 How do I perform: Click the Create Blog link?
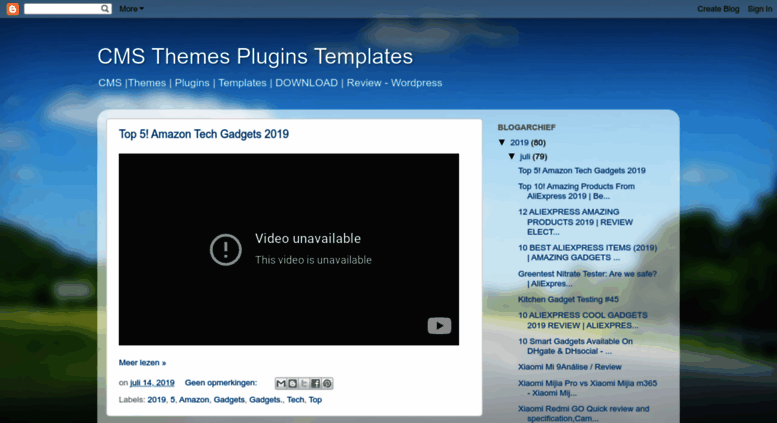[718, 8]
